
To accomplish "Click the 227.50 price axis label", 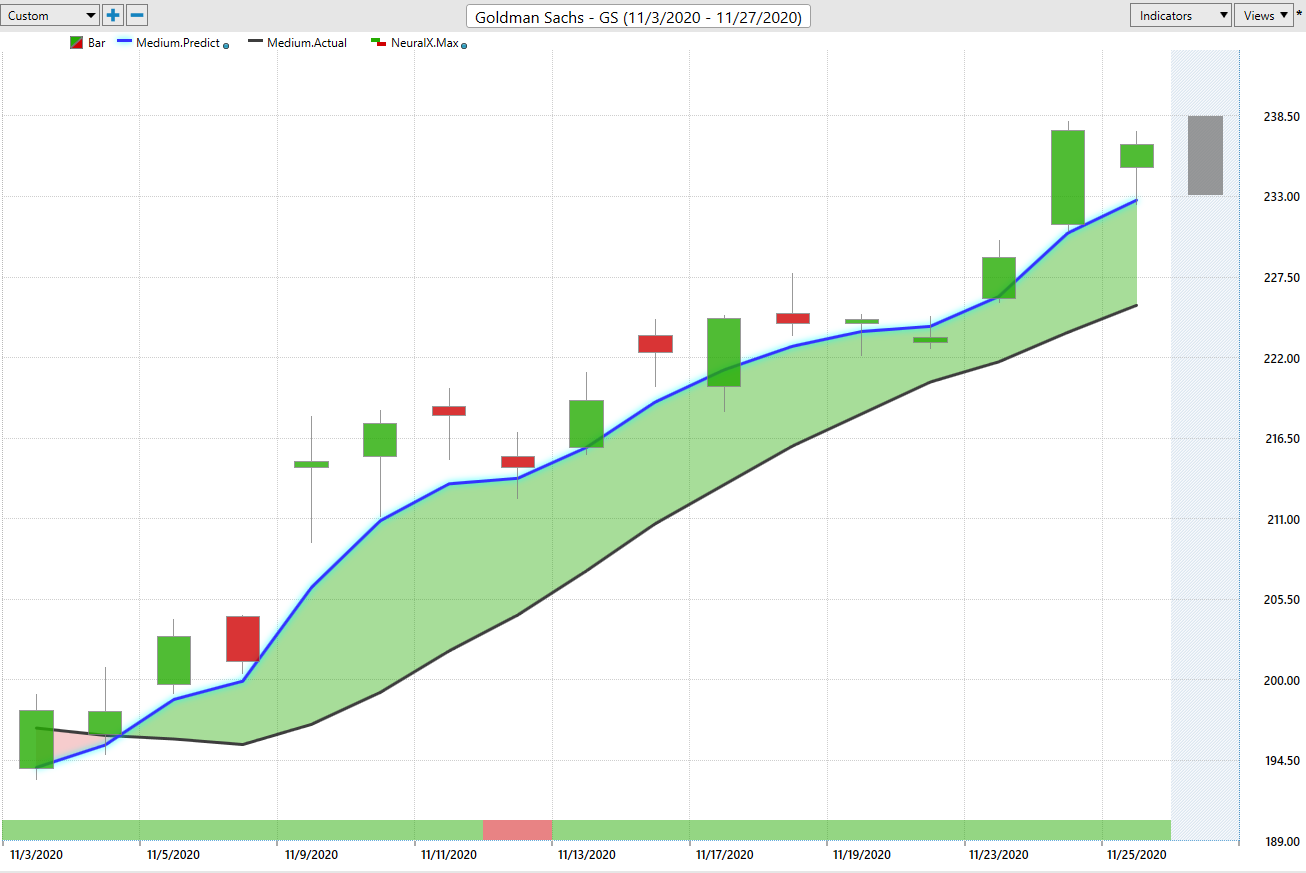I will point(1281,278).
